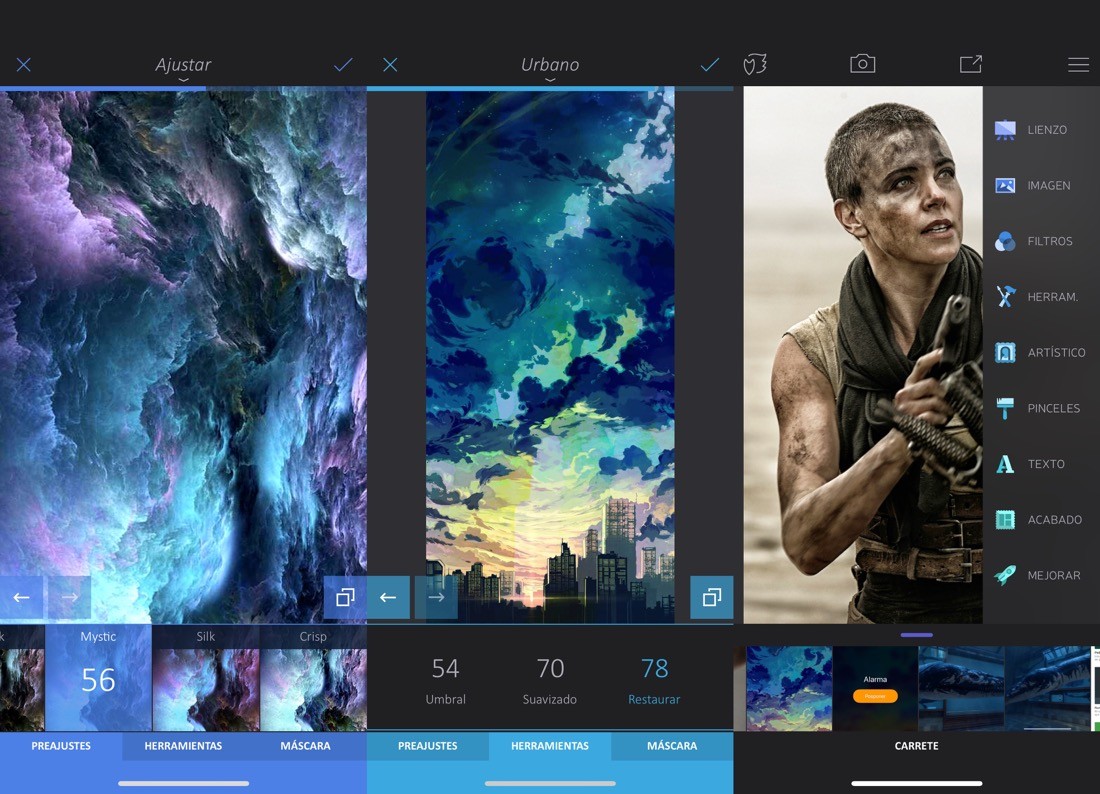Open PREAJUSTES tab in Urbano screen

(x=428, y=746)
